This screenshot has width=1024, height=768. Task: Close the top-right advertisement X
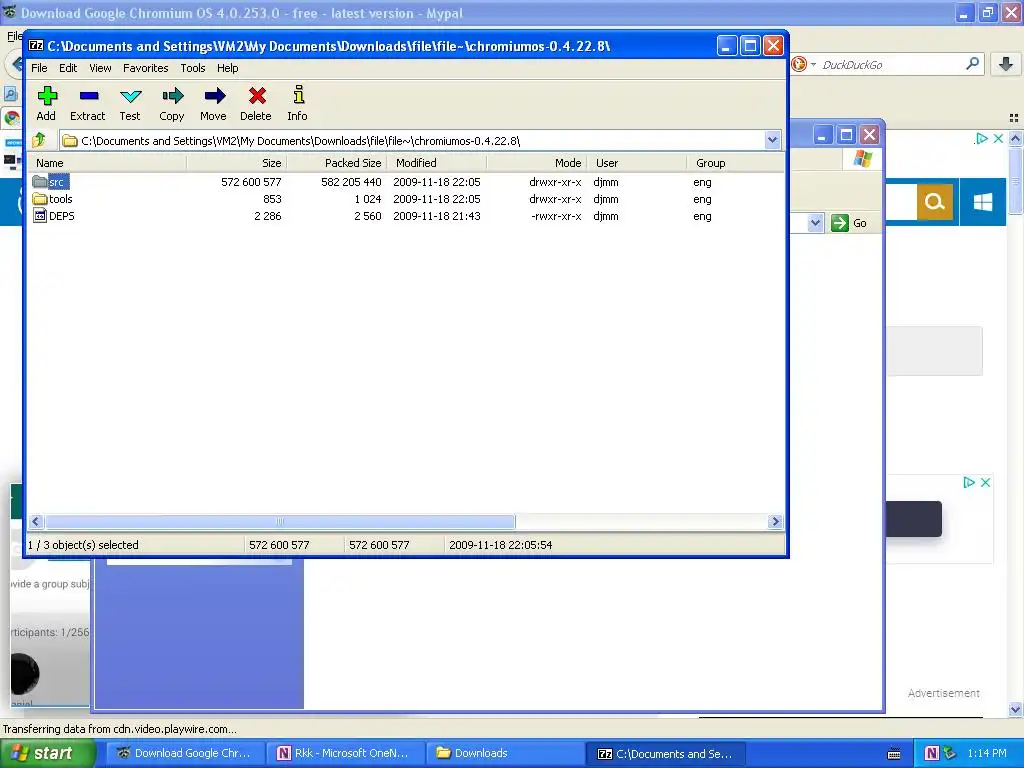998,138
